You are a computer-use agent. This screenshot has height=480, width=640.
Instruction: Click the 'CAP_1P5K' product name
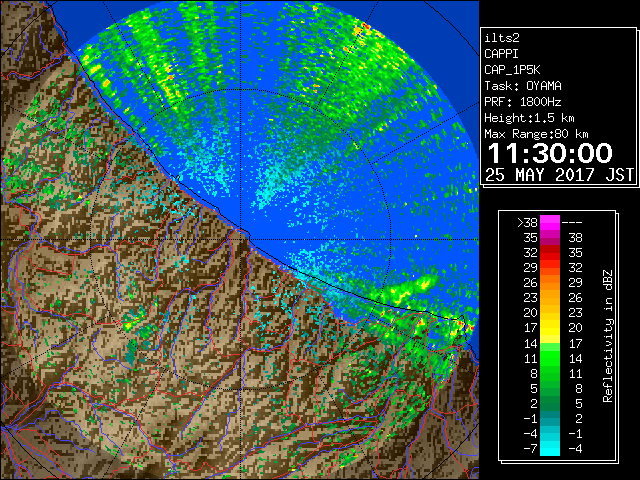(512, 70)
